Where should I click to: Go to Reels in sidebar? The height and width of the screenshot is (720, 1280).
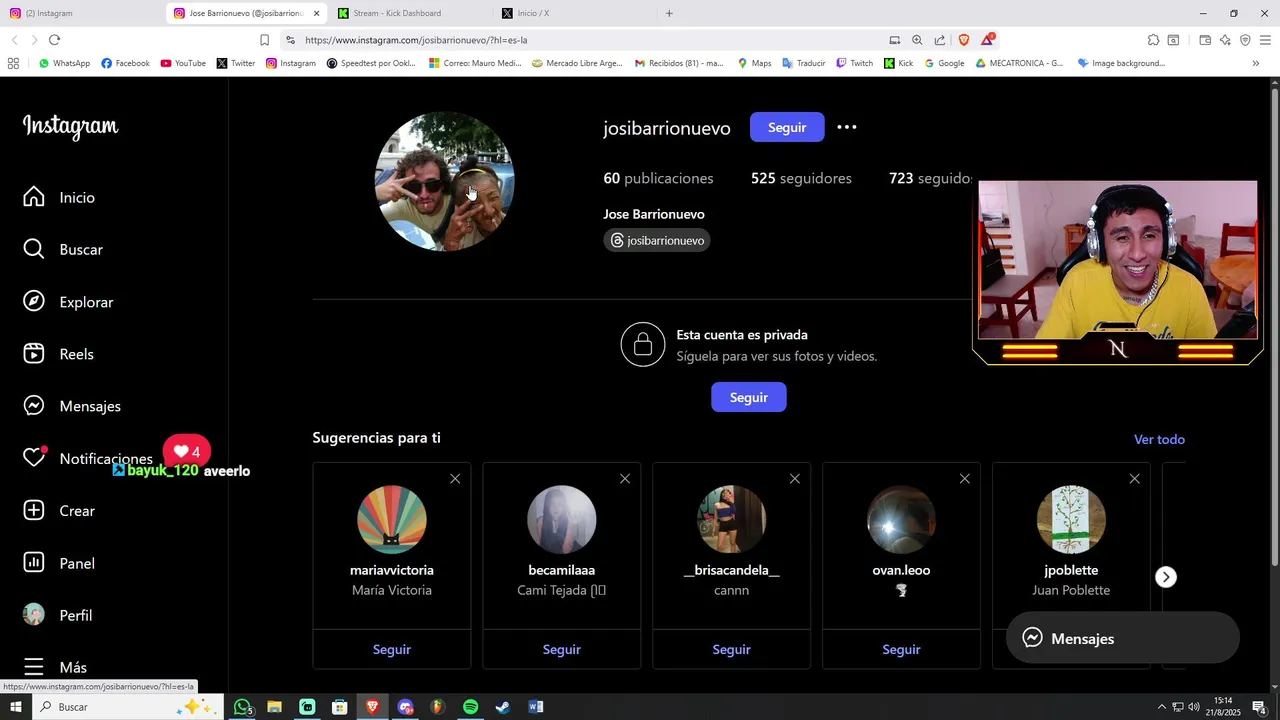[x=59, y=354]
